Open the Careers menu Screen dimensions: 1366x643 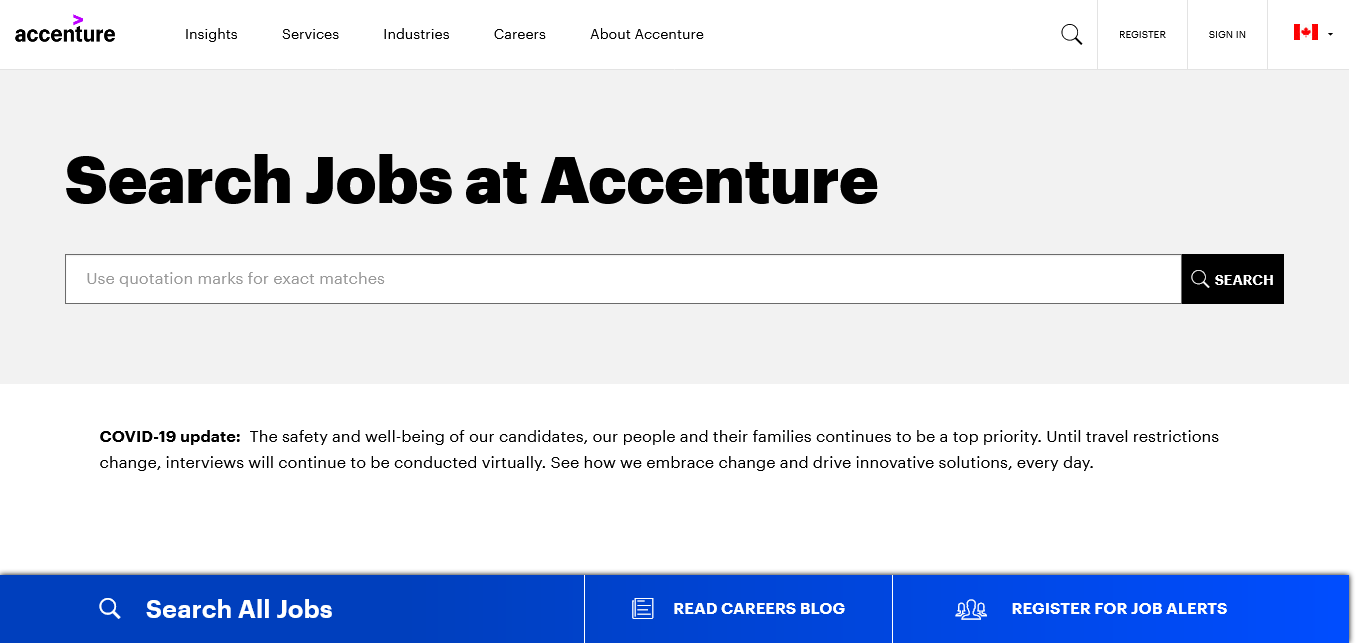[x=520, y=35]
